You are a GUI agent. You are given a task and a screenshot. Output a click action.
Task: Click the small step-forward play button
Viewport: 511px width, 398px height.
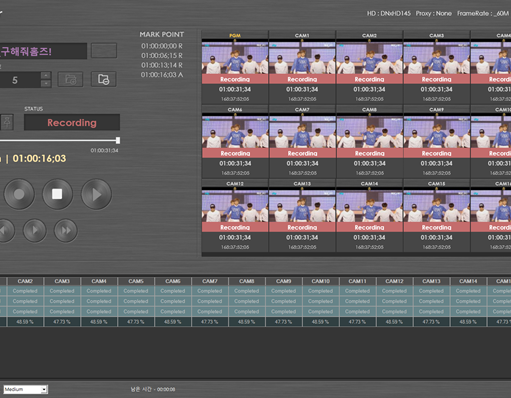(x=35, y=230)
